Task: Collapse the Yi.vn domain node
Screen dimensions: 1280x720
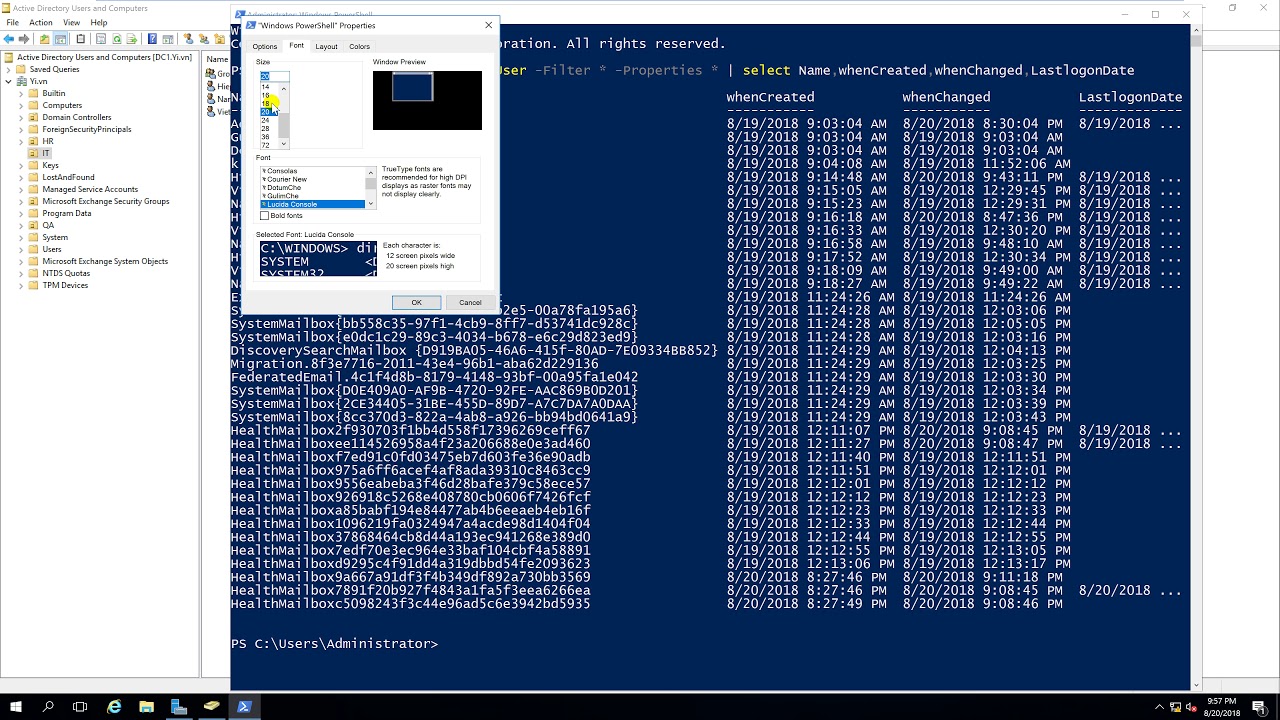Action: point(8,81)
